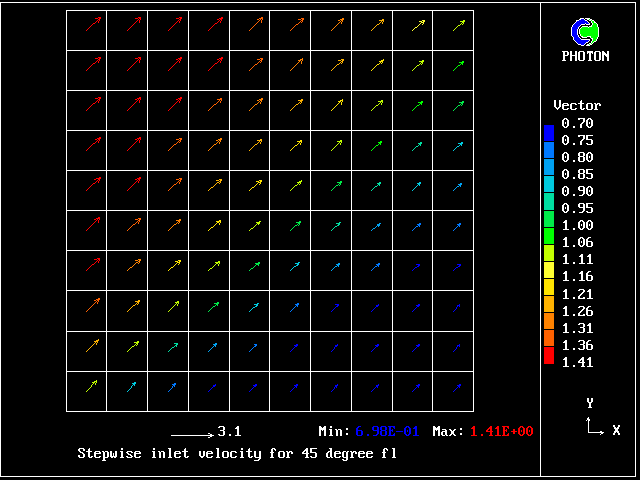Click the dark blue top of legend bar
Image resolution: width=640 pixels, height=480 pixels.
click(548, 131)
